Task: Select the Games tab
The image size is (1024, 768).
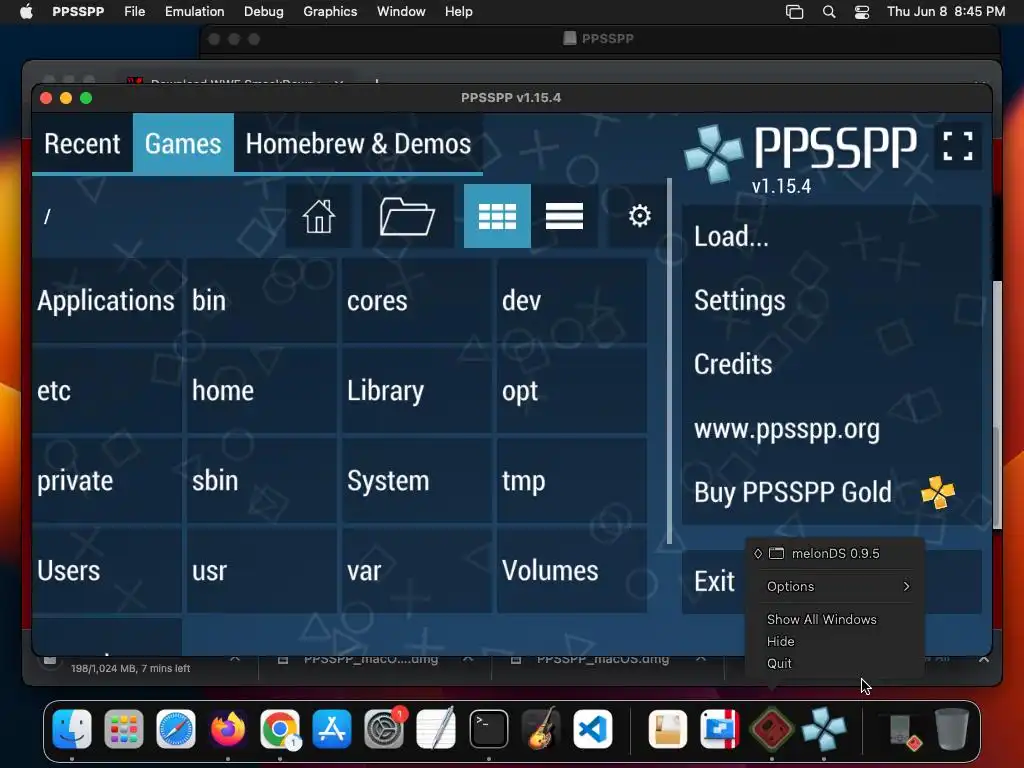Action: click(183, 144)
